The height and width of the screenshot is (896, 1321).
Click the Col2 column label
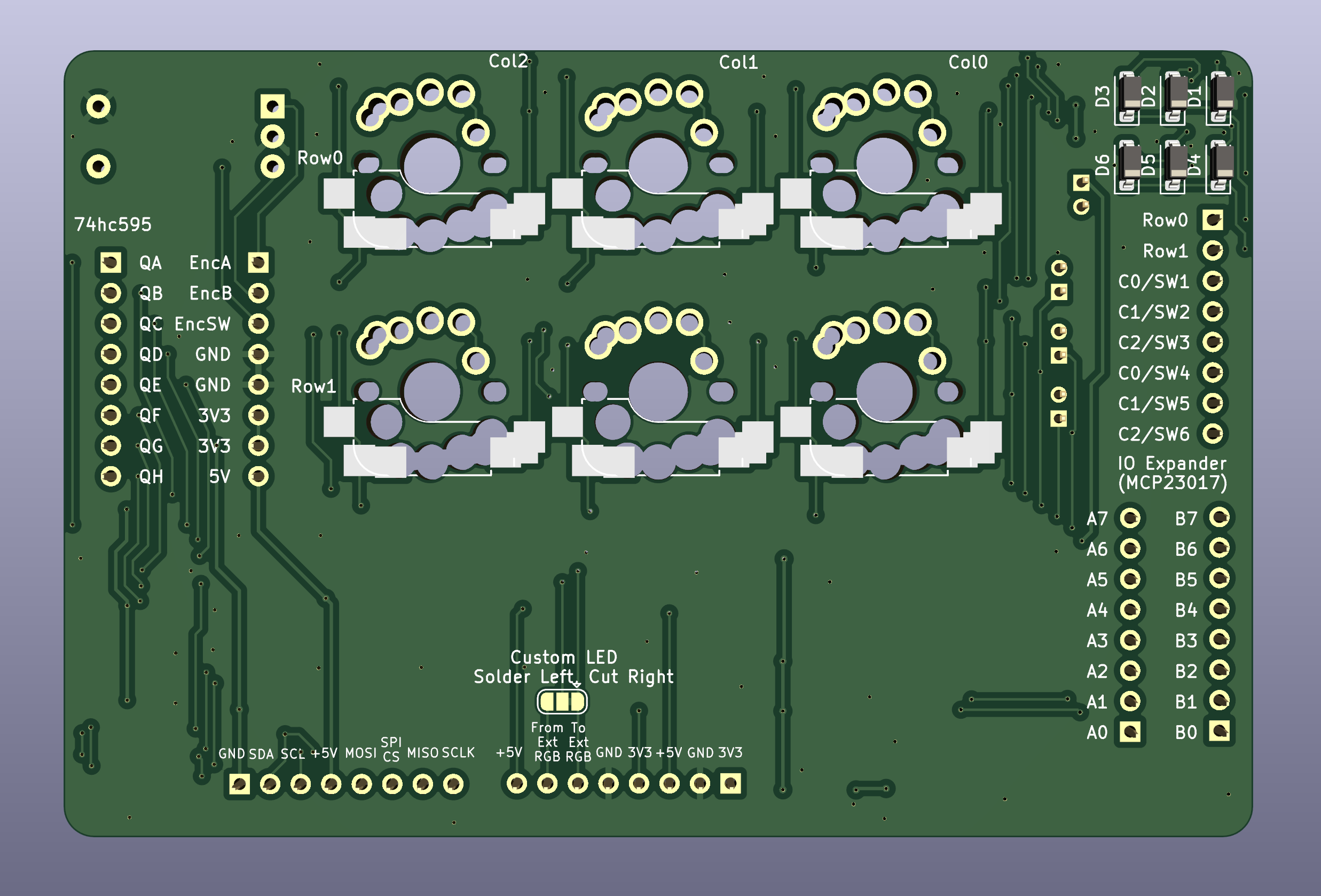[x=508, y=61]
